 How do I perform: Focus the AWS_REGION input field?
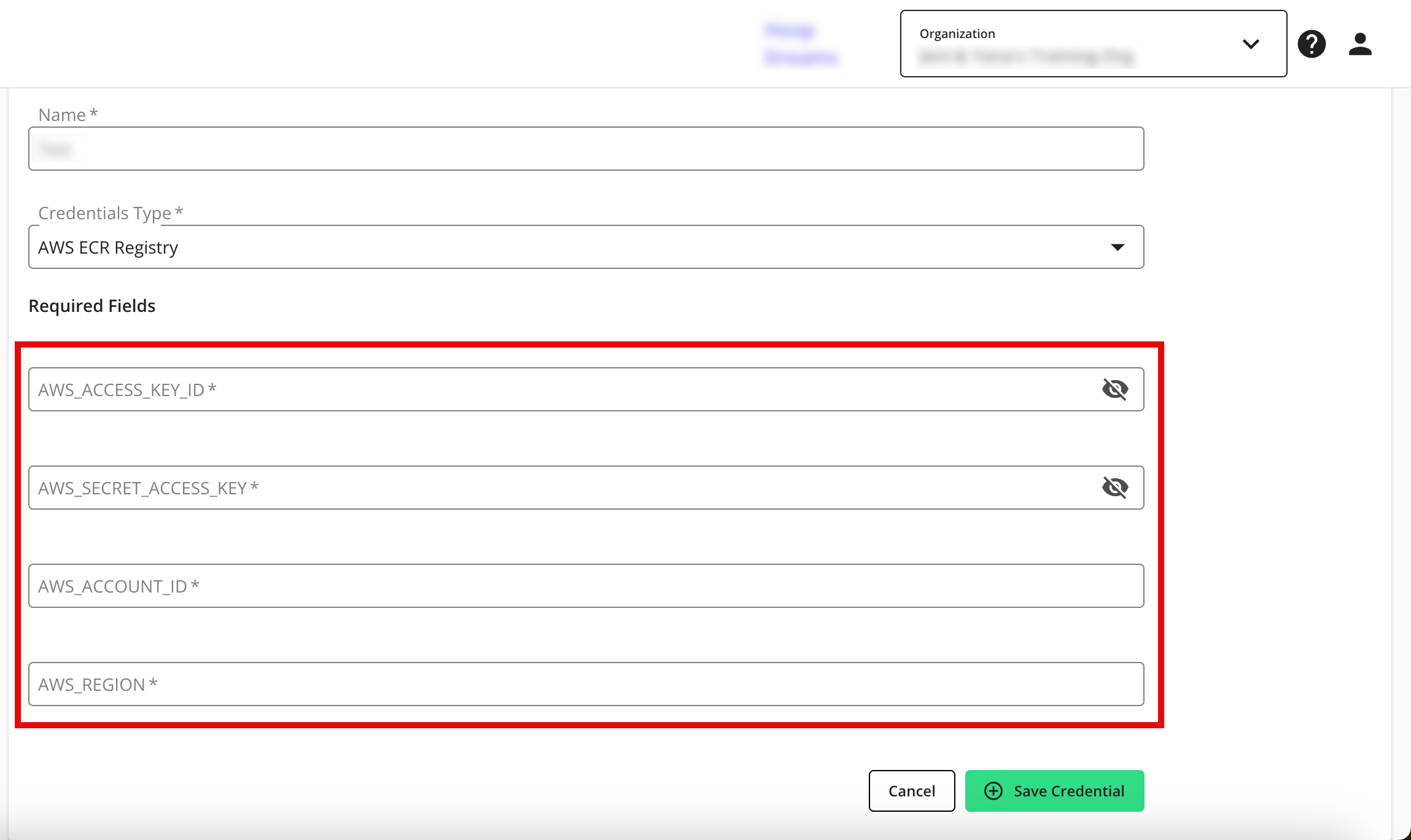[586, 685]
